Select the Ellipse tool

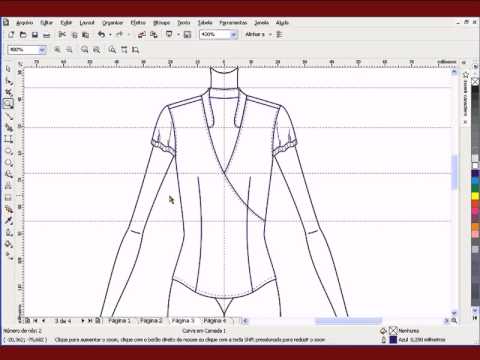[x=8, y=151]
